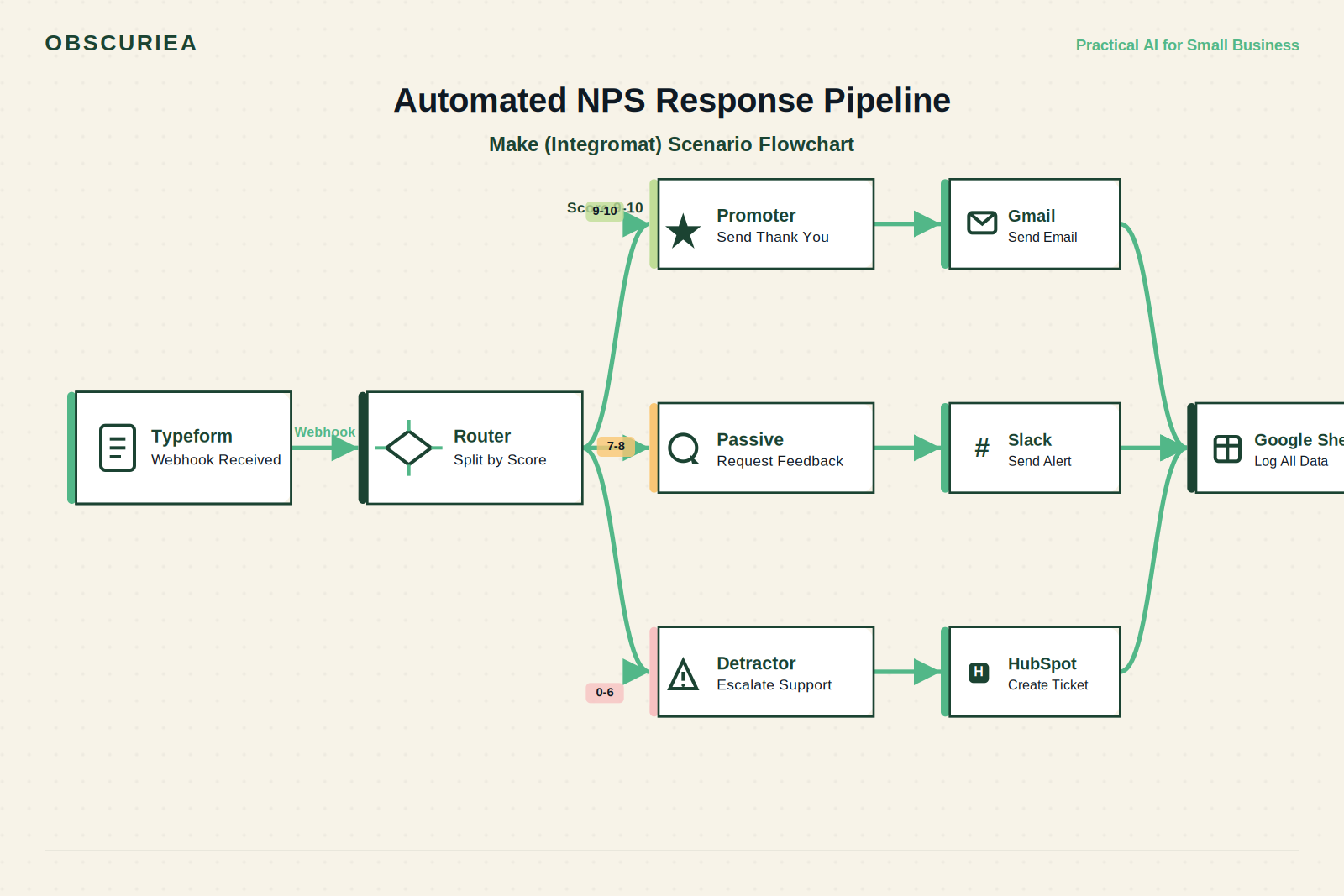Screen dimensions: 1344x896
Task: Click the Automated NPS Response Pipeline title
Action: [672, 101]
